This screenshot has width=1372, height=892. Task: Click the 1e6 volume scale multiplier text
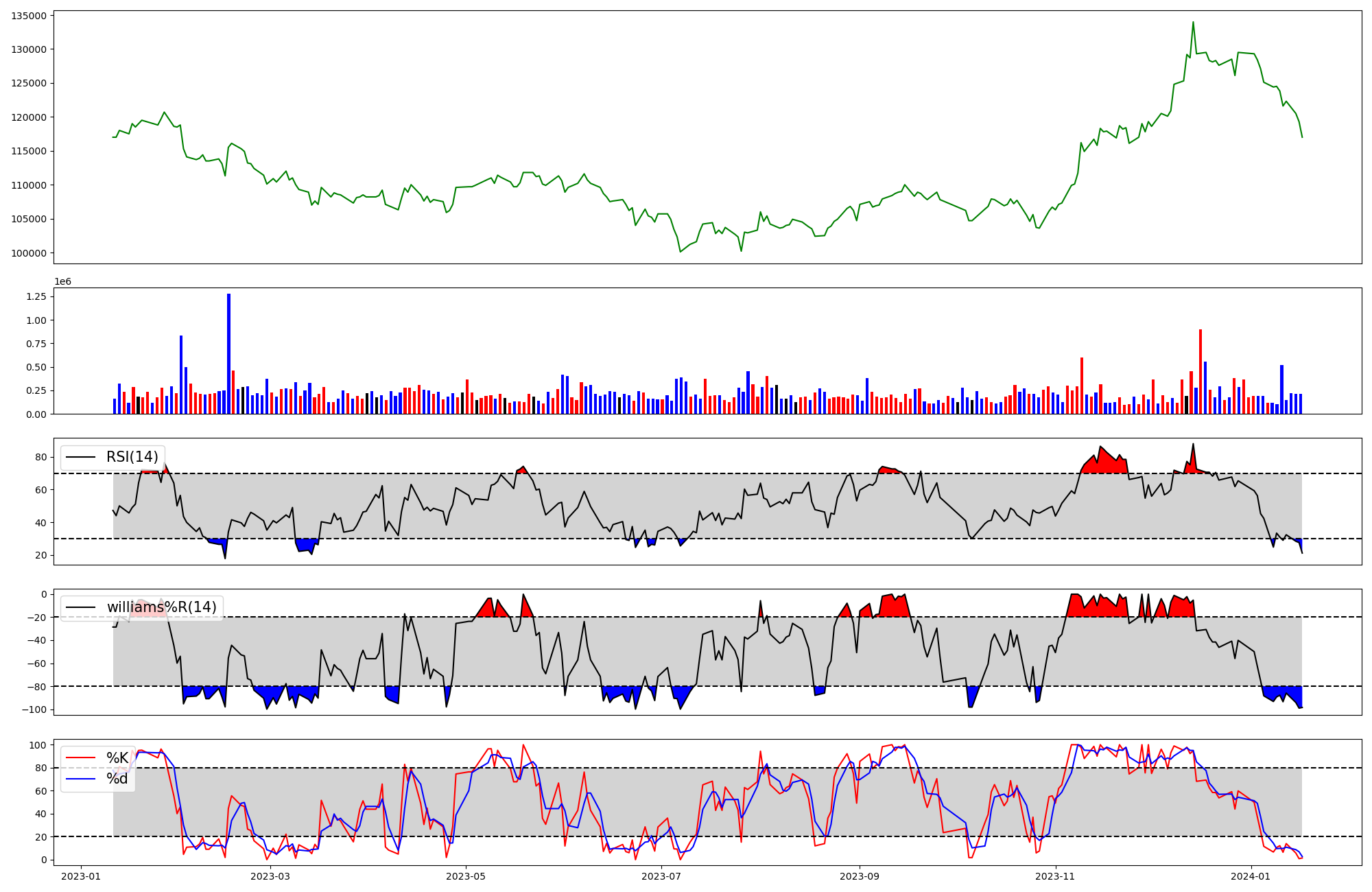[63, 282]
